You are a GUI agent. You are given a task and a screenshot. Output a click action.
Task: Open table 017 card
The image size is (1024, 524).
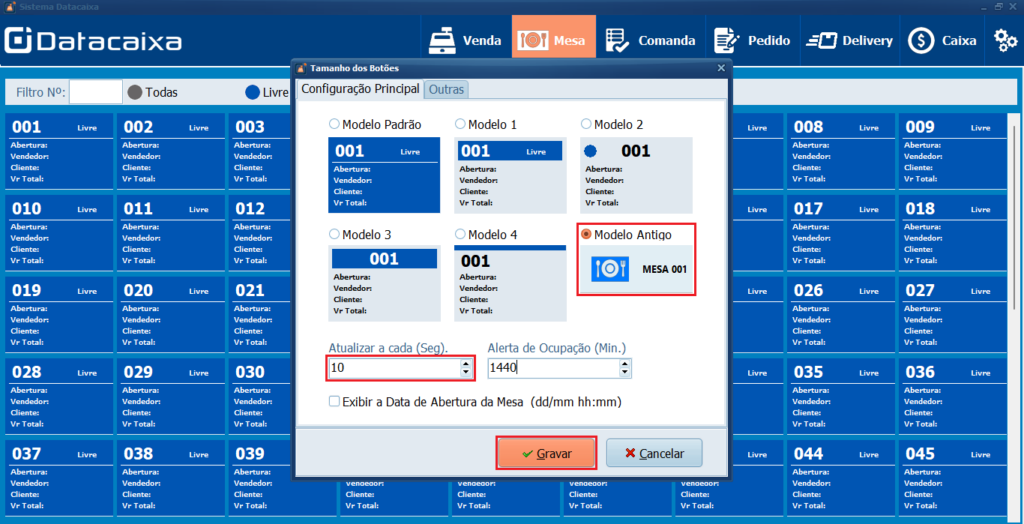click(x=841, y=234)
